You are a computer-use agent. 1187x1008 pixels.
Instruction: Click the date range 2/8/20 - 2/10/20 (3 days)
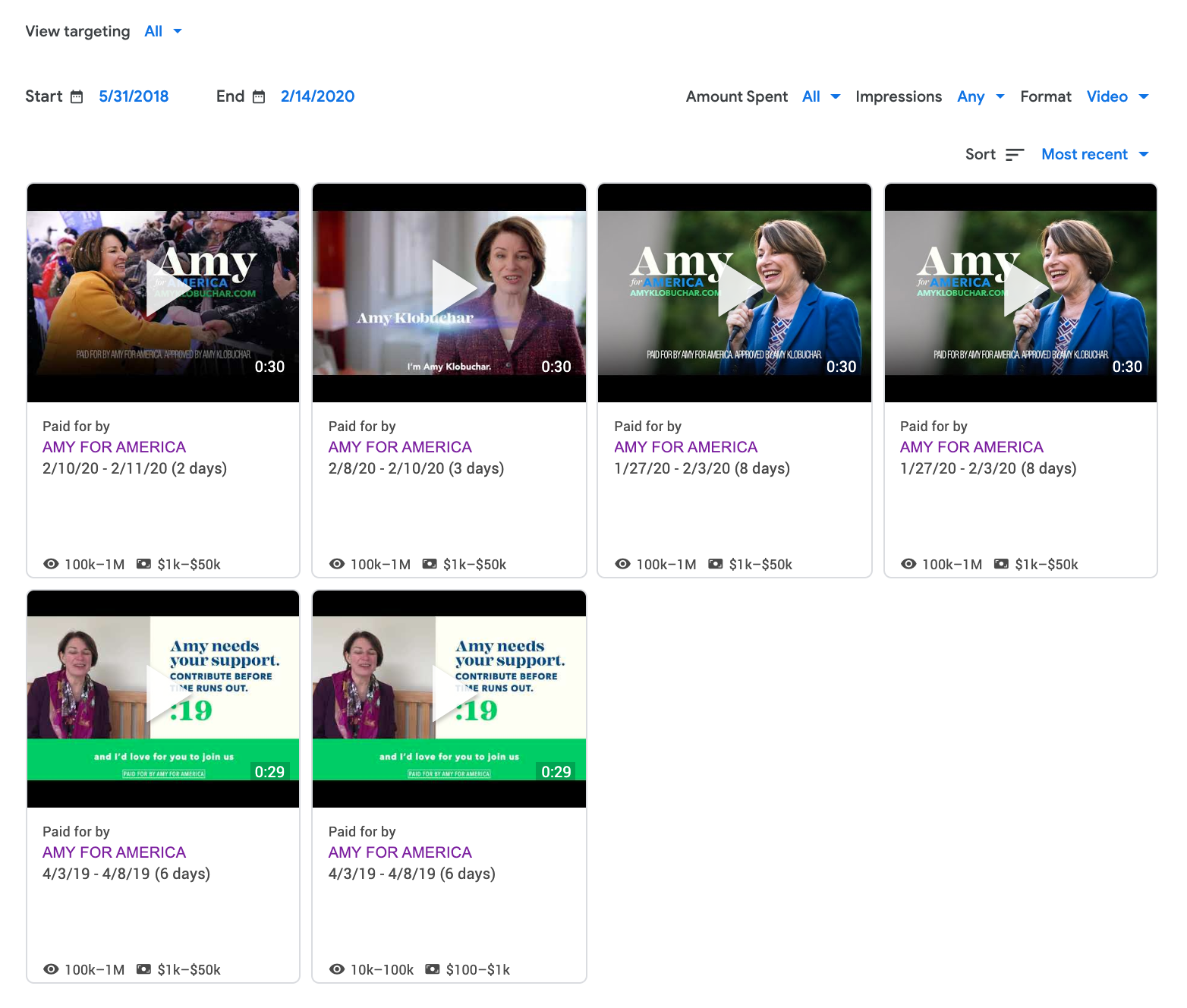tap(417, 468)
